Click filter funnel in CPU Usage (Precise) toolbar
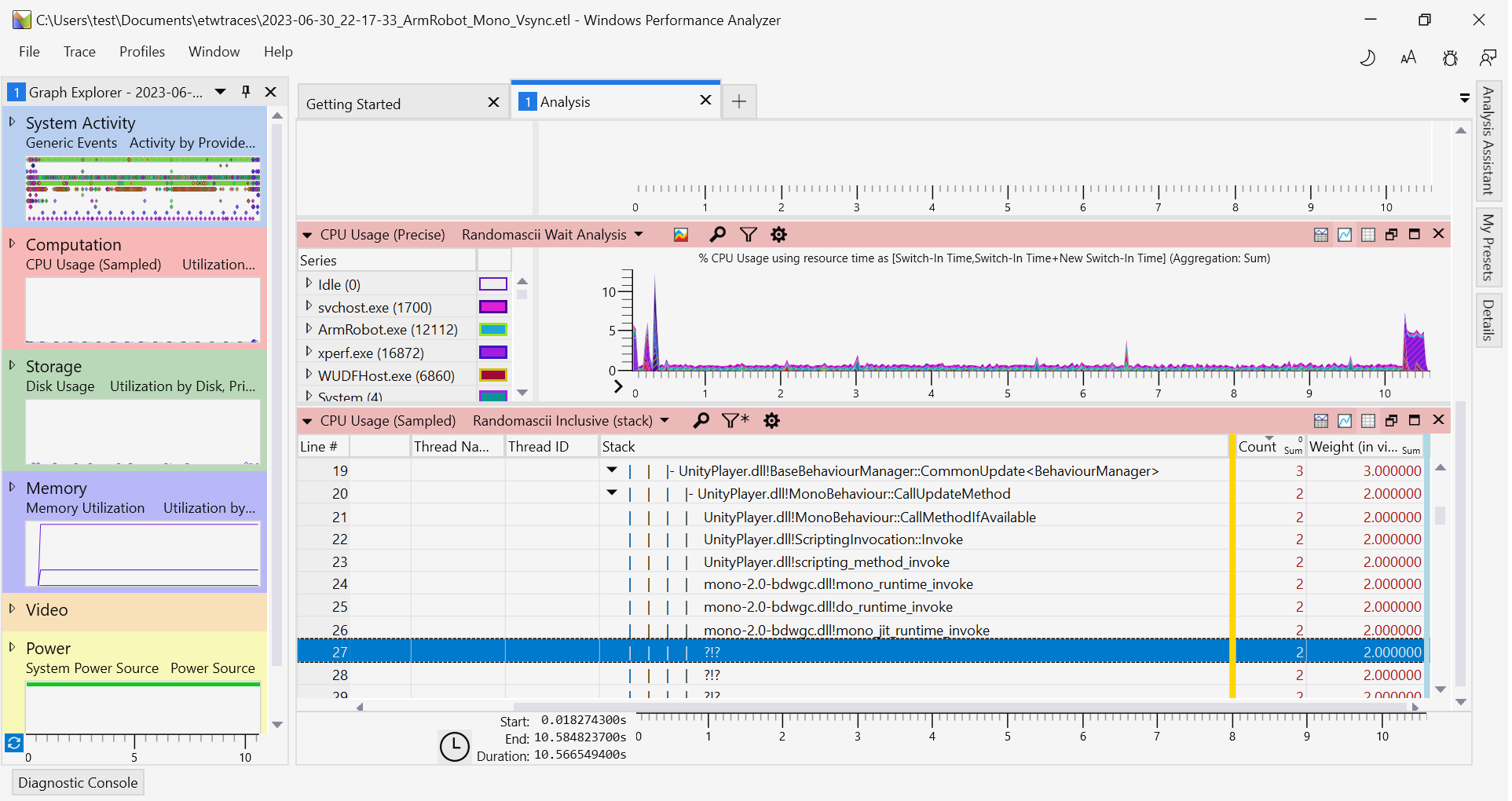 click(749, 235)
